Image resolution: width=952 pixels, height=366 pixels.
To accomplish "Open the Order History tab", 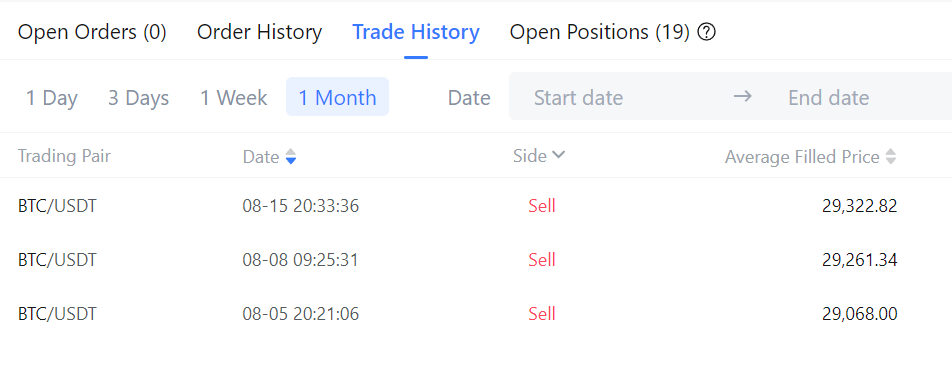I will [259, 32].
